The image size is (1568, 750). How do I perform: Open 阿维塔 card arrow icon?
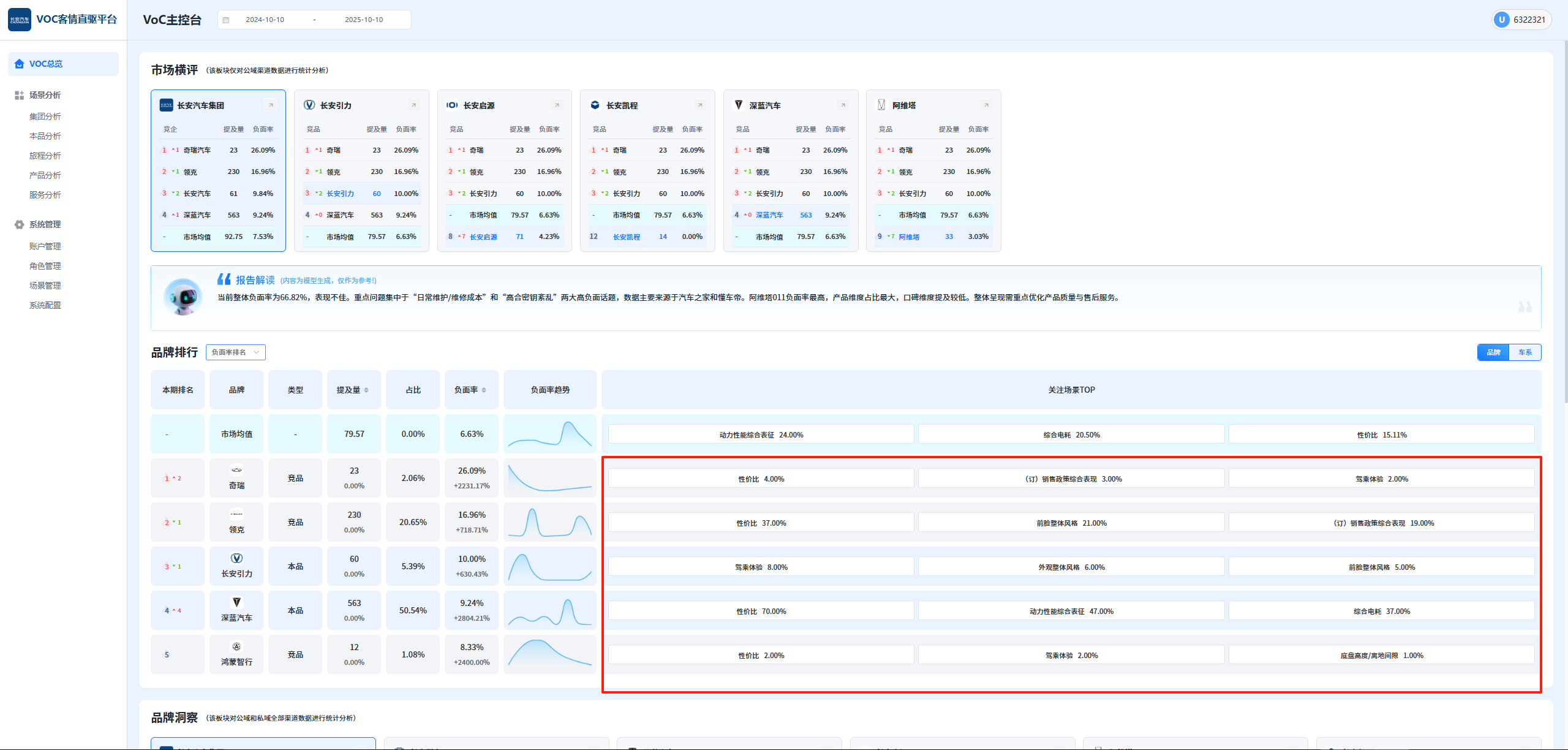[986, 105]
